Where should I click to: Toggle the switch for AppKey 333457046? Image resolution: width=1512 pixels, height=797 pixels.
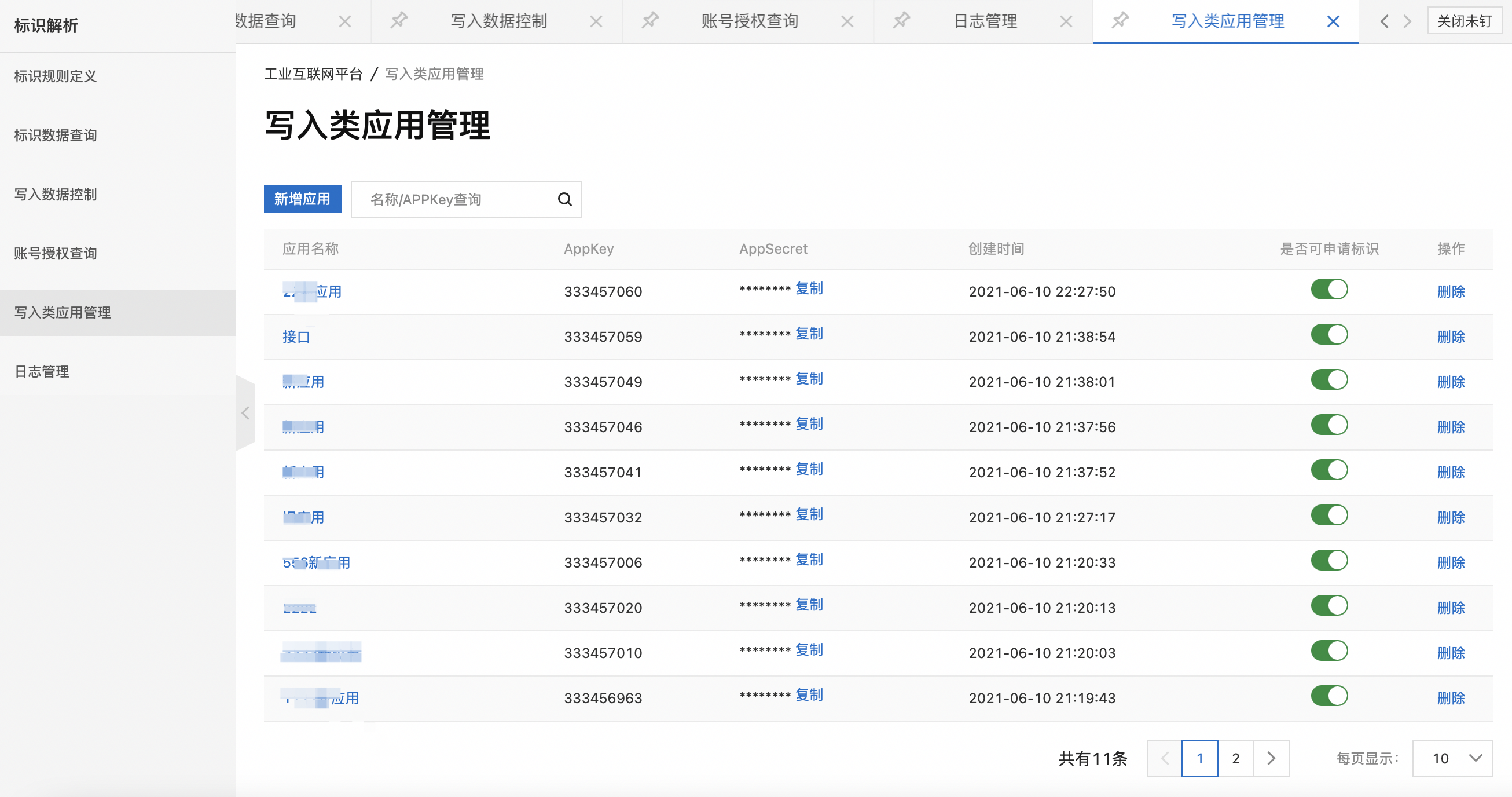point(1330,425)
